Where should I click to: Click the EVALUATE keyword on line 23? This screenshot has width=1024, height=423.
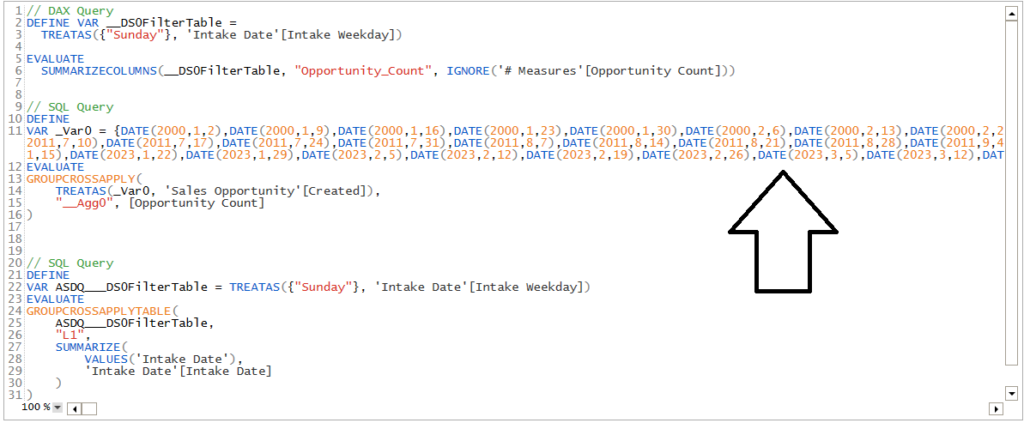pos(55,299)
